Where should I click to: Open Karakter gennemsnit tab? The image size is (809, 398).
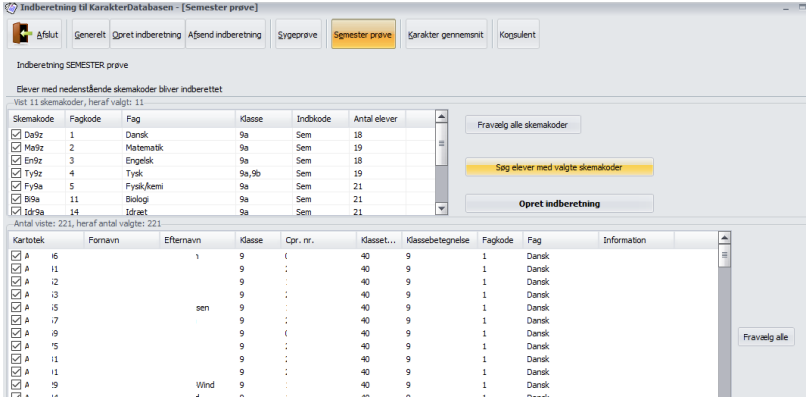(446, 35)
